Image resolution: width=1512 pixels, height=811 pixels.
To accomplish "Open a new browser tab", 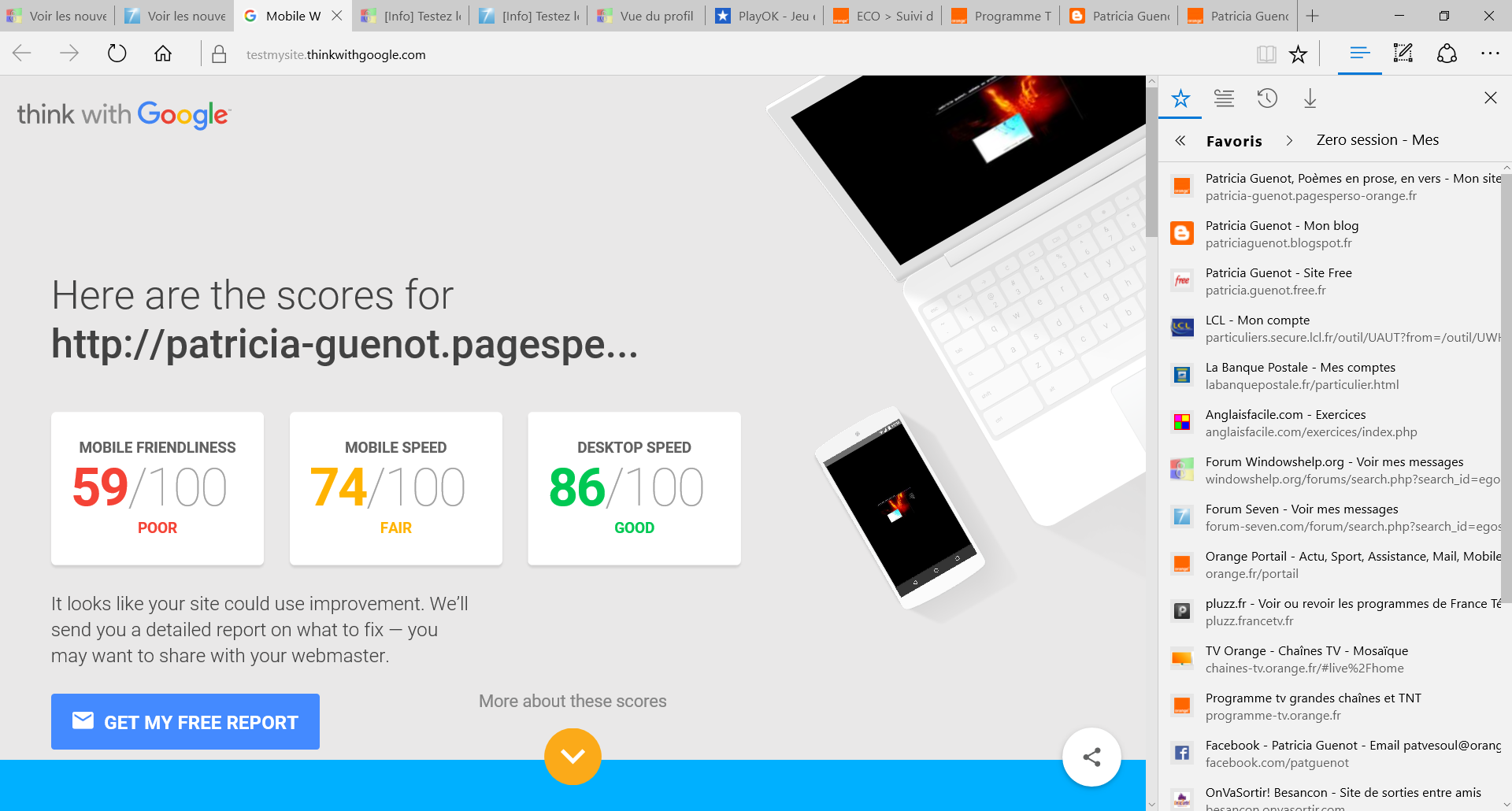I will coord(1313,16).
